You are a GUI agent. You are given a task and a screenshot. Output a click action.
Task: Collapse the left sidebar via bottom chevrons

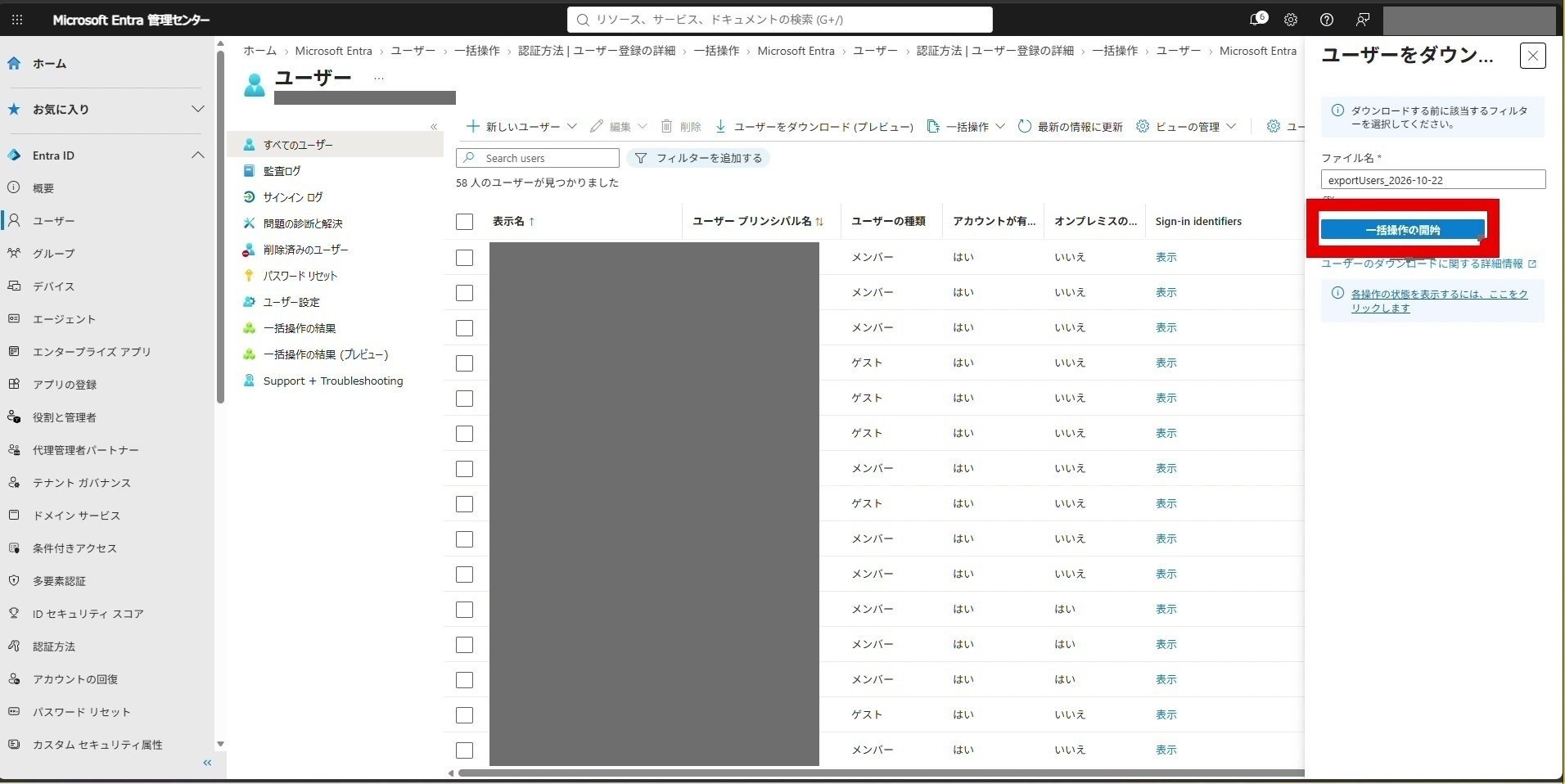[207, 763]
